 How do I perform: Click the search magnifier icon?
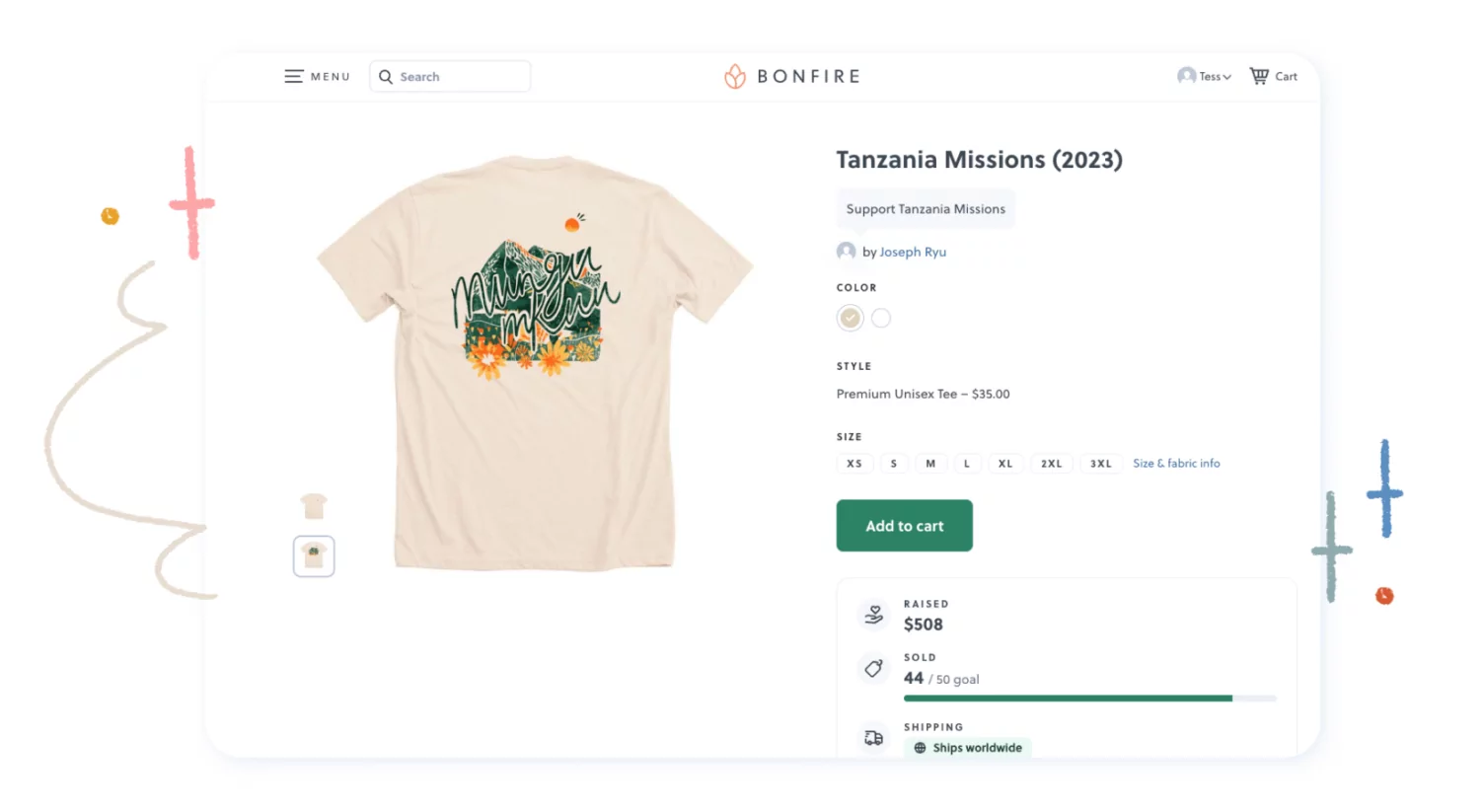tap(386, 77)
